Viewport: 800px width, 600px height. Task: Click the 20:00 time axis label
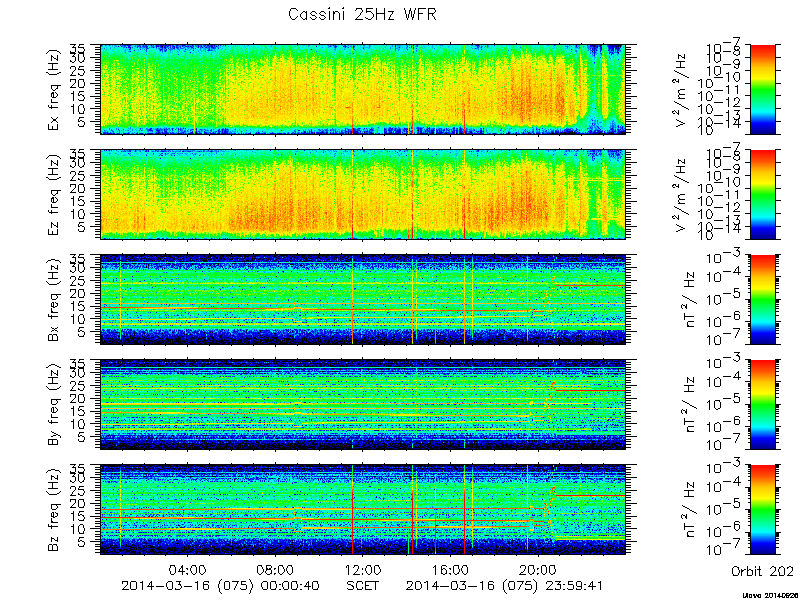pyautogui.click(x=538, y=570)
